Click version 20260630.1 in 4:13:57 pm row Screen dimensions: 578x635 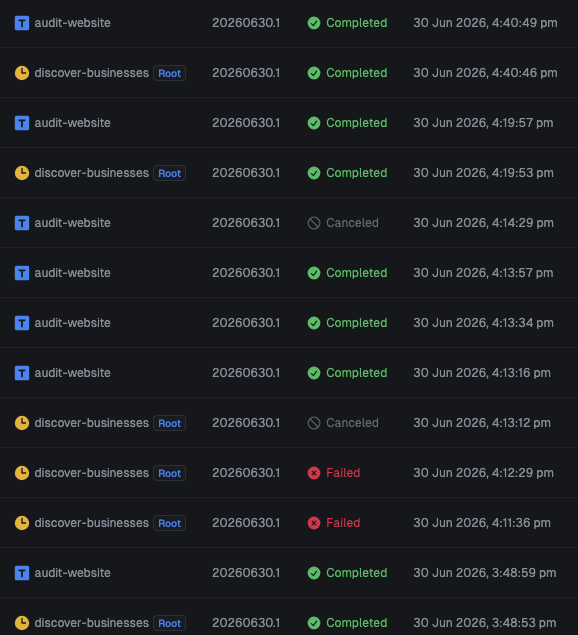click(246, 273)
